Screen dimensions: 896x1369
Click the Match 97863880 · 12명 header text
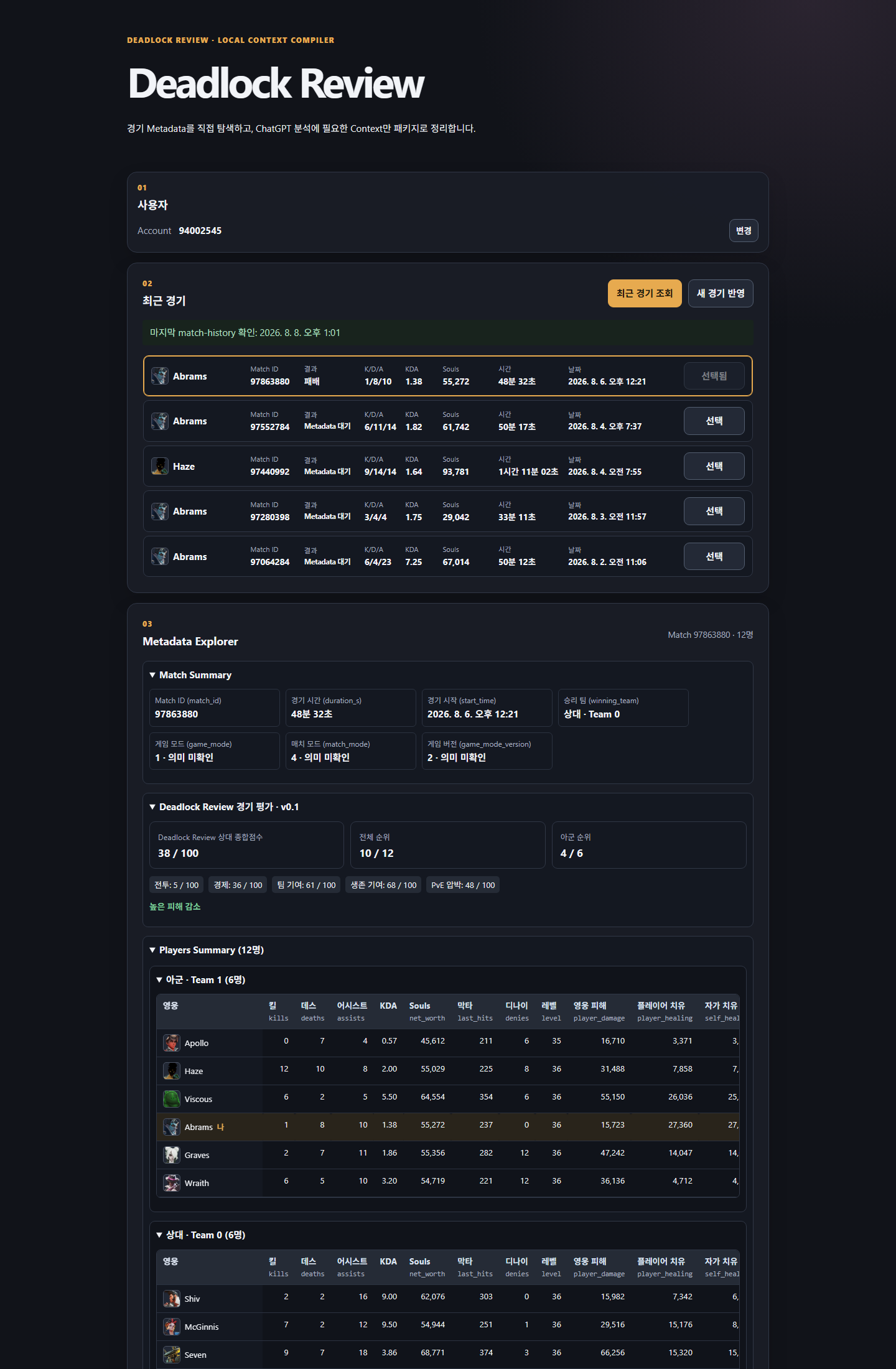coord(711,635)
